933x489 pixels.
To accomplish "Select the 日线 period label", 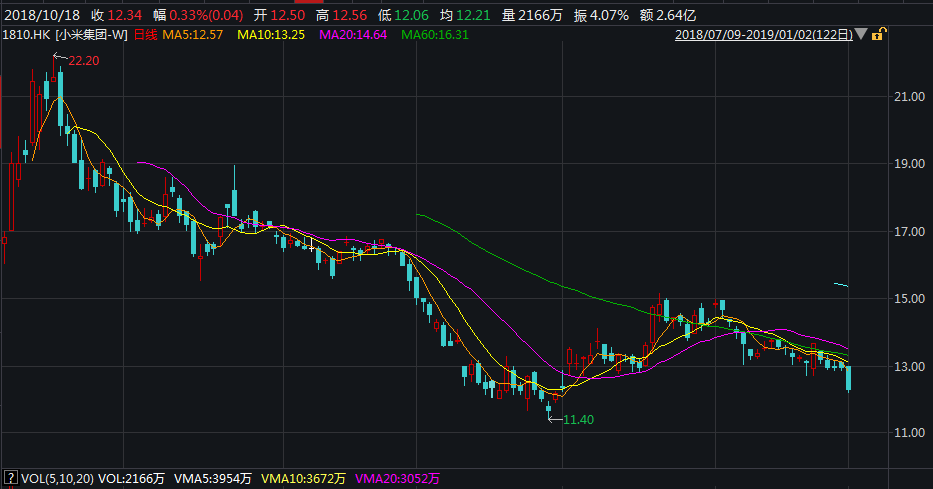I will tap(145, 35).
